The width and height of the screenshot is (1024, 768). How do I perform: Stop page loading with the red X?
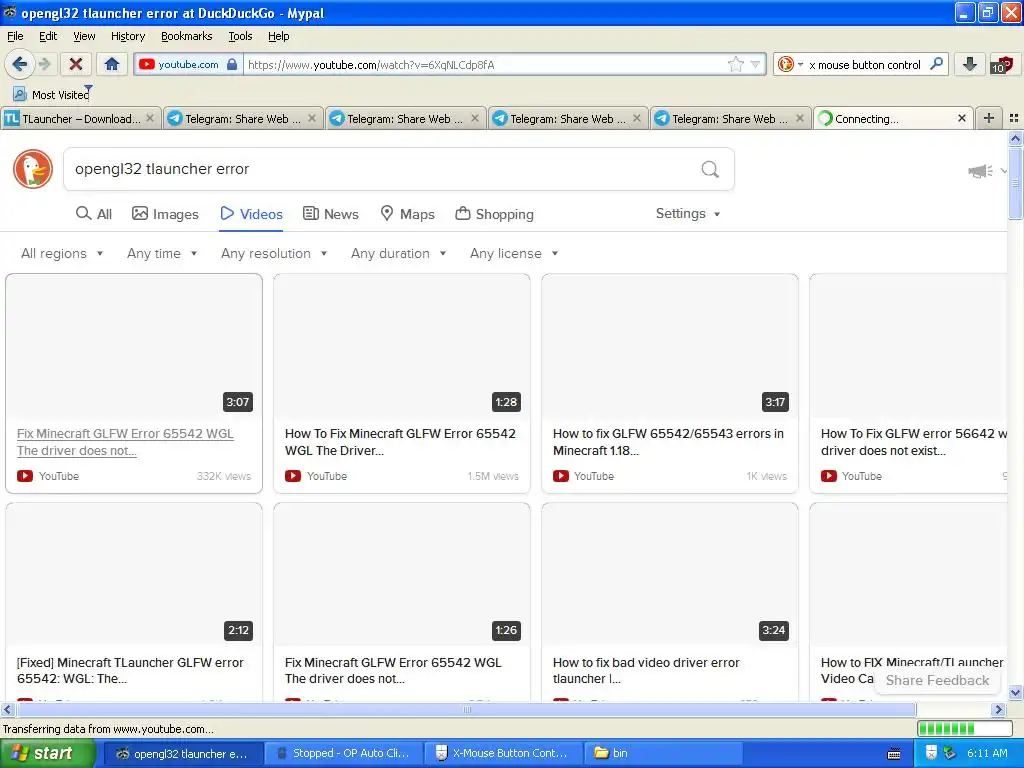click(x=76, y=64)
